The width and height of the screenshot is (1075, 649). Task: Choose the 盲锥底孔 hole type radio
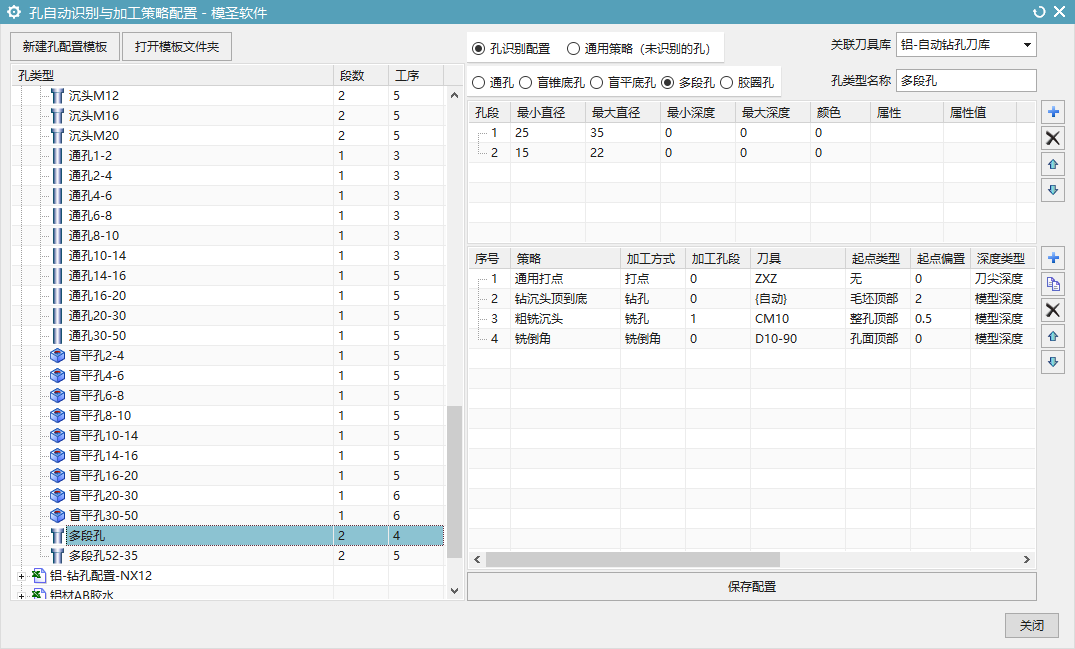(x=525, y=82)
